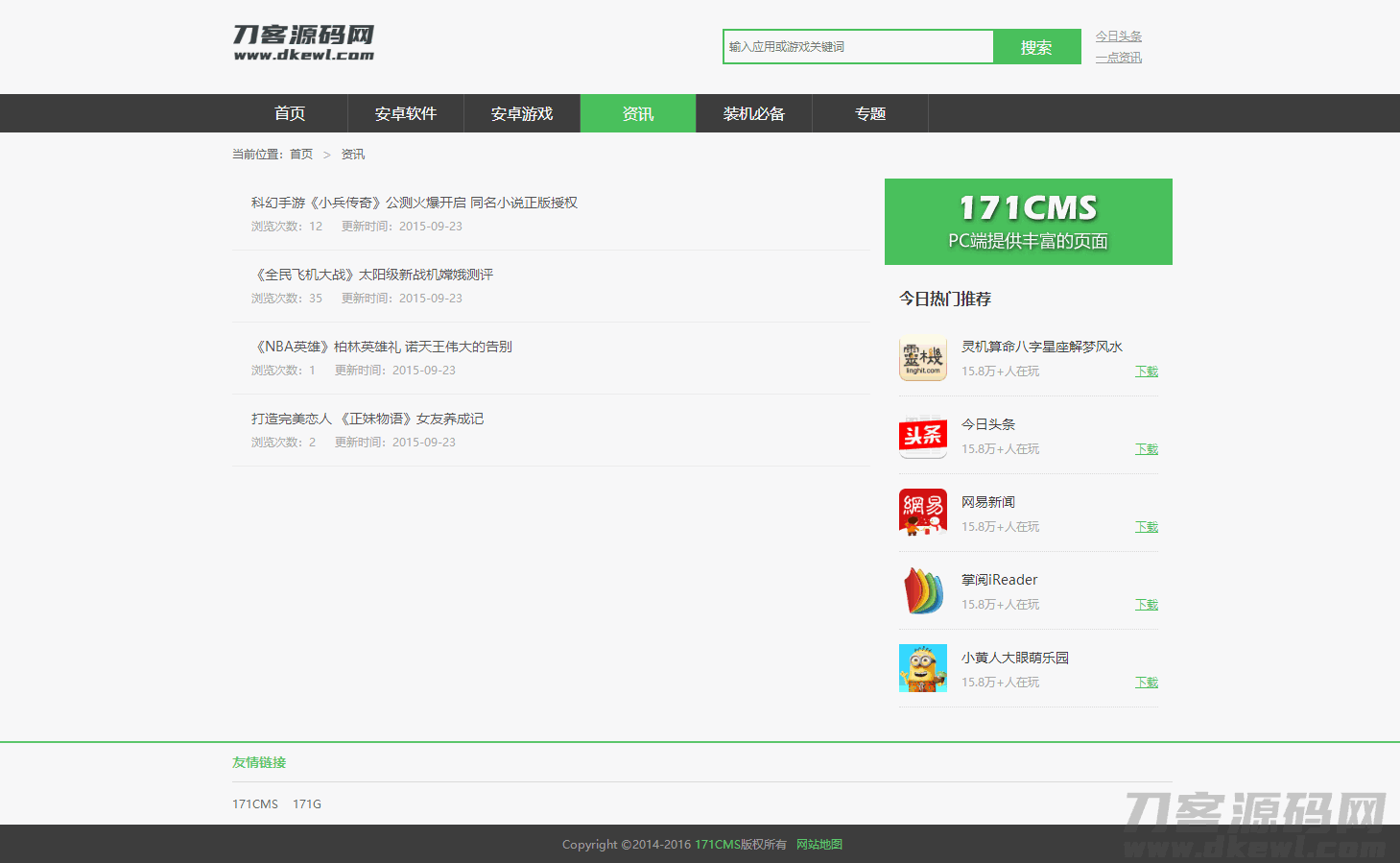The image size is (1400, 863).
Task: Download 掌阅iReader via its 下载 link
Action: [1147, 605]
